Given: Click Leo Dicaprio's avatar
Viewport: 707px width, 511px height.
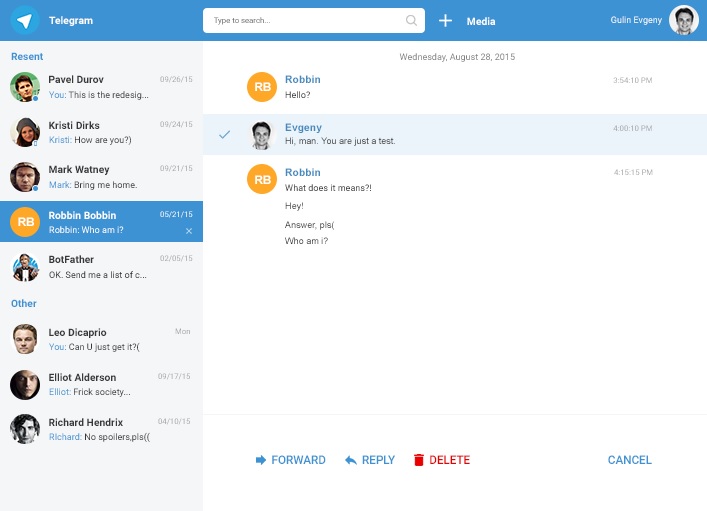Looking at the screenshot, I should pos(25,339).
